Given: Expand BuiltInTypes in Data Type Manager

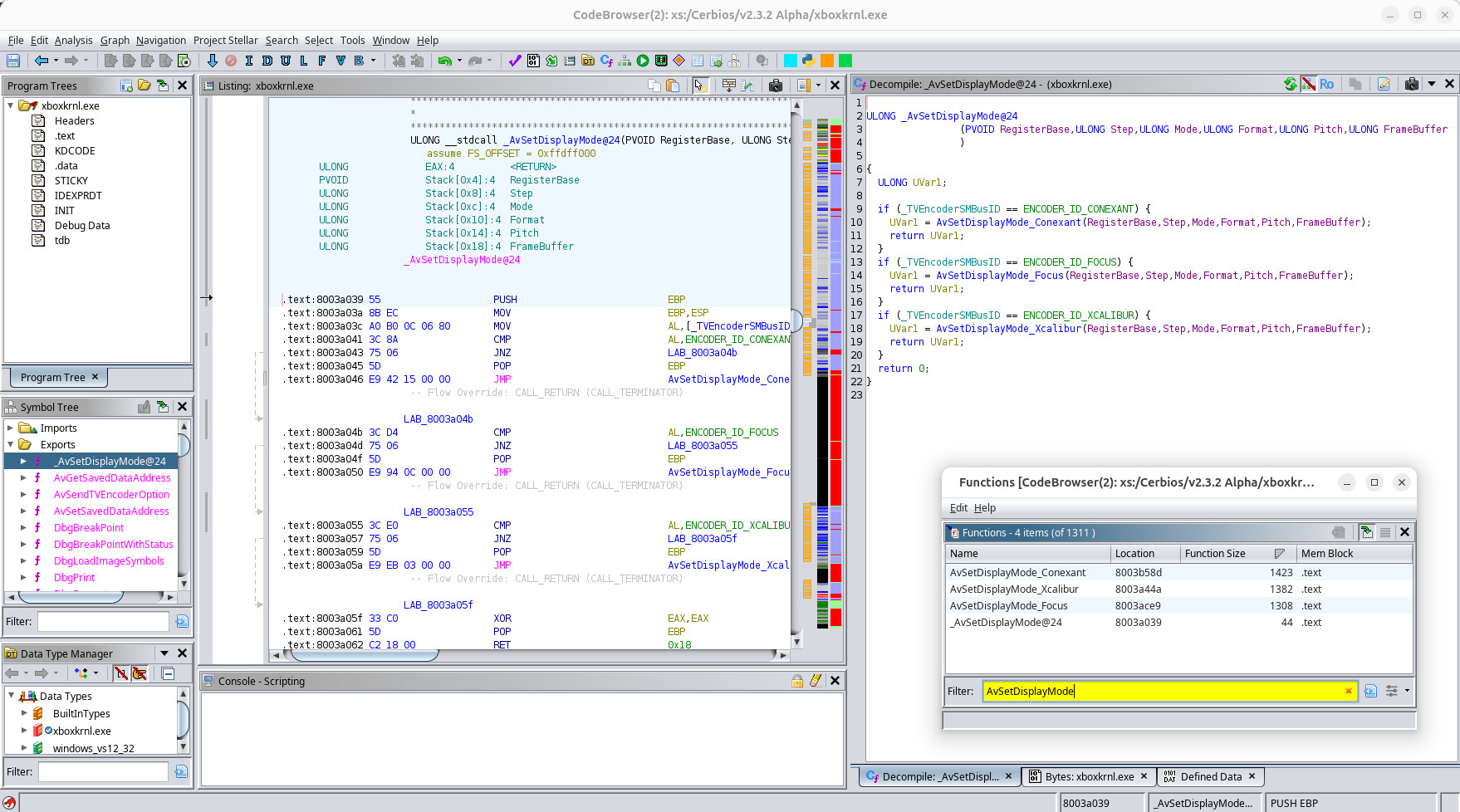Looking at the screenshot, I should click(24, 713).
